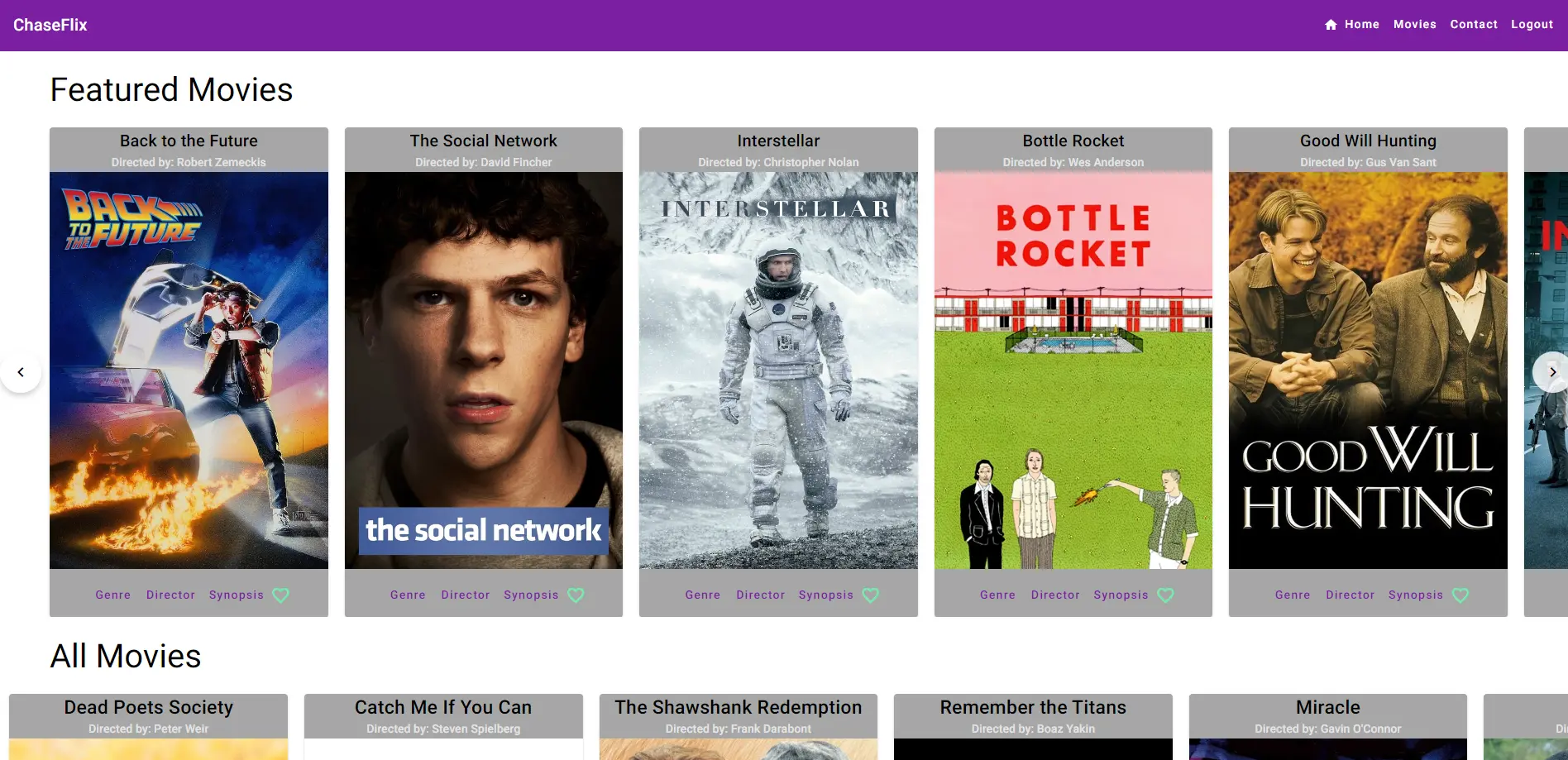Show Good Will Hunting Synopsis
Viewport: 1568px width, 760px height.
pyautogui.click(x=1415, y=595)
